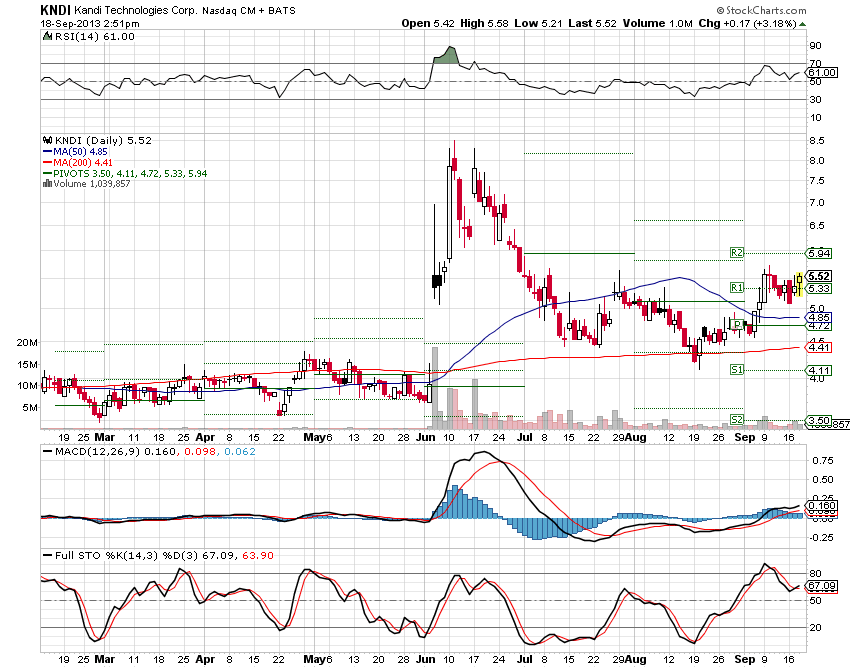Click the 90 level on RSI axis
Image resolution: width=850 pixels, height=668 pixels.
pos(815,46)
